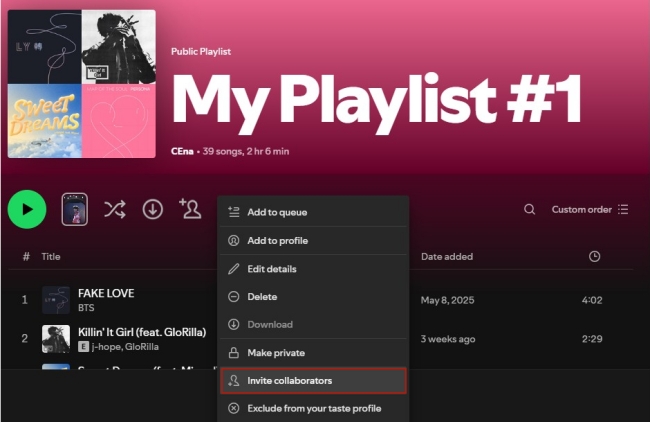650x422 pixels.
Task: Click the X circle icon beside Exclude
Action: pyautogui.click(x=233, y=408)
